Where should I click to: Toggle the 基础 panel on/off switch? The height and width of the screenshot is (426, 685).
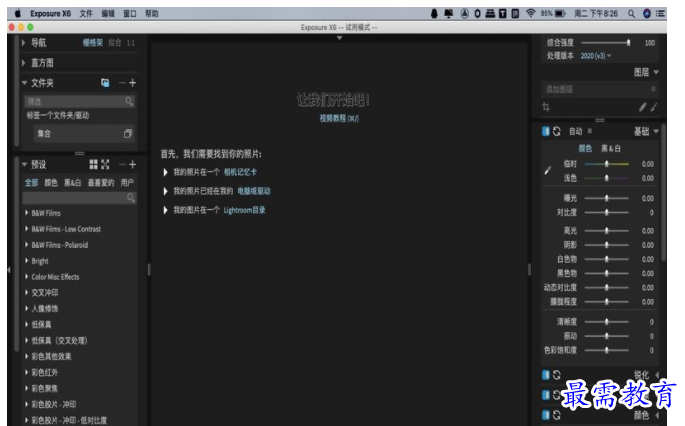[x=546, y=131]
